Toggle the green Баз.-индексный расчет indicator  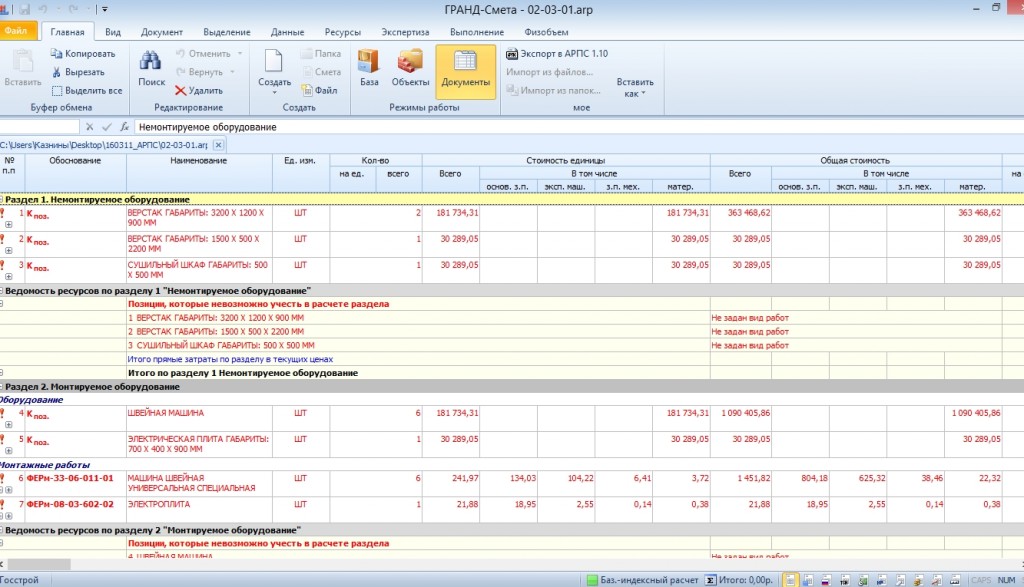coord(592,580)
